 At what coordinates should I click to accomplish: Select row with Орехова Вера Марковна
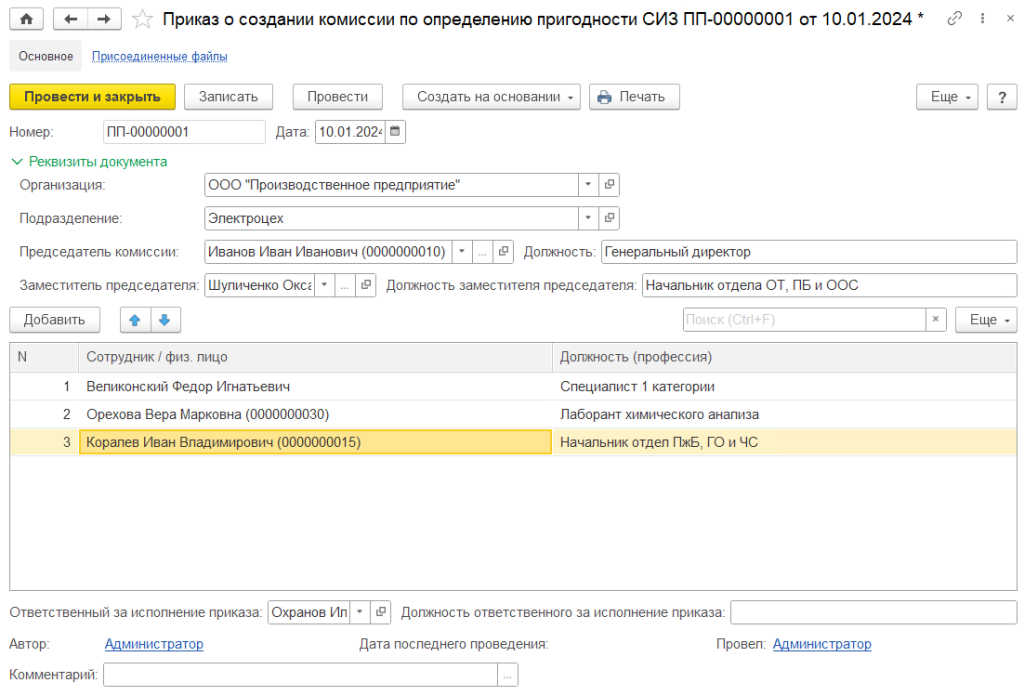207,414
